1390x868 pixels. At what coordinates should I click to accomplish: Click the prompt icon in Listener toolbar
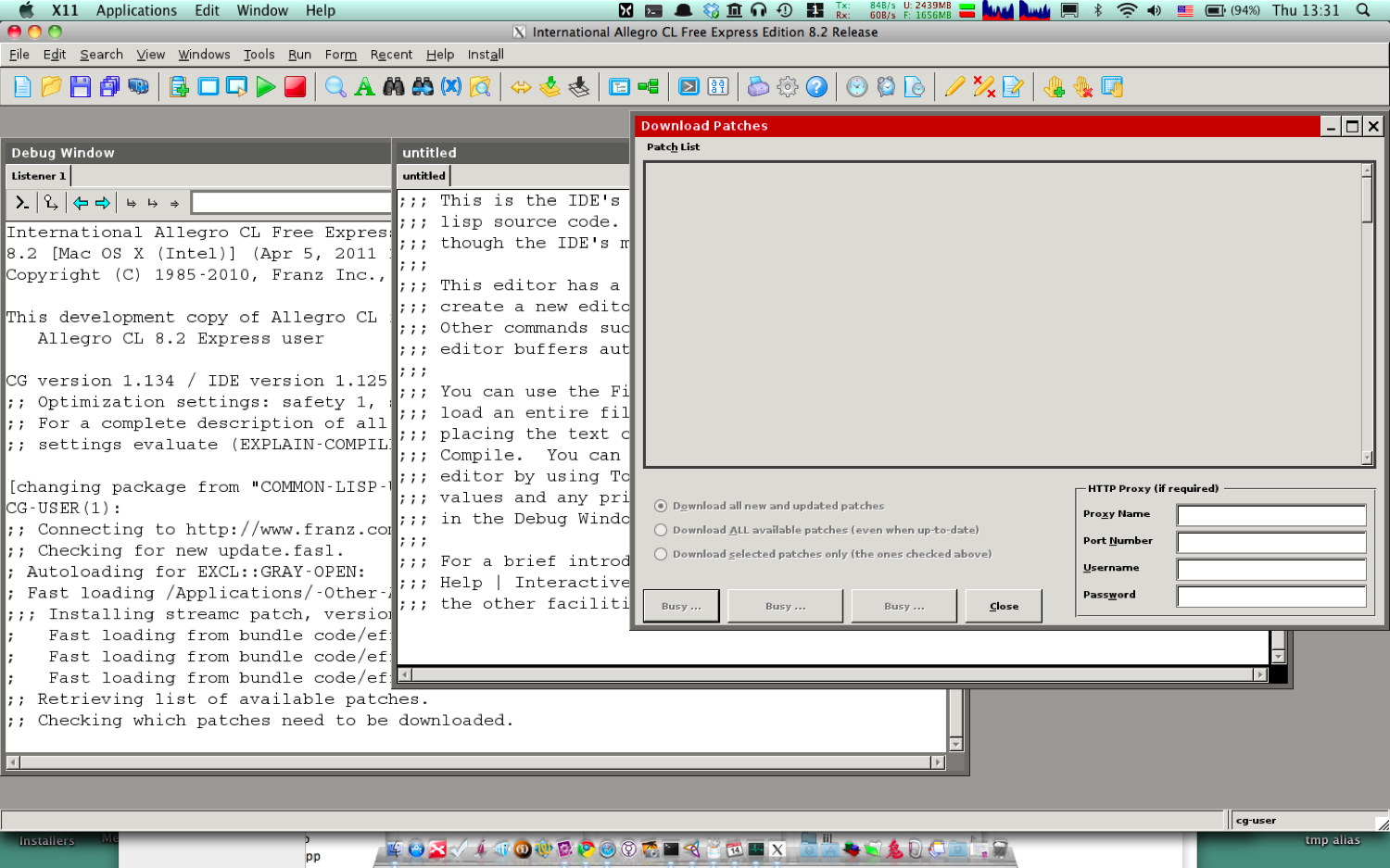click(22, 203)
